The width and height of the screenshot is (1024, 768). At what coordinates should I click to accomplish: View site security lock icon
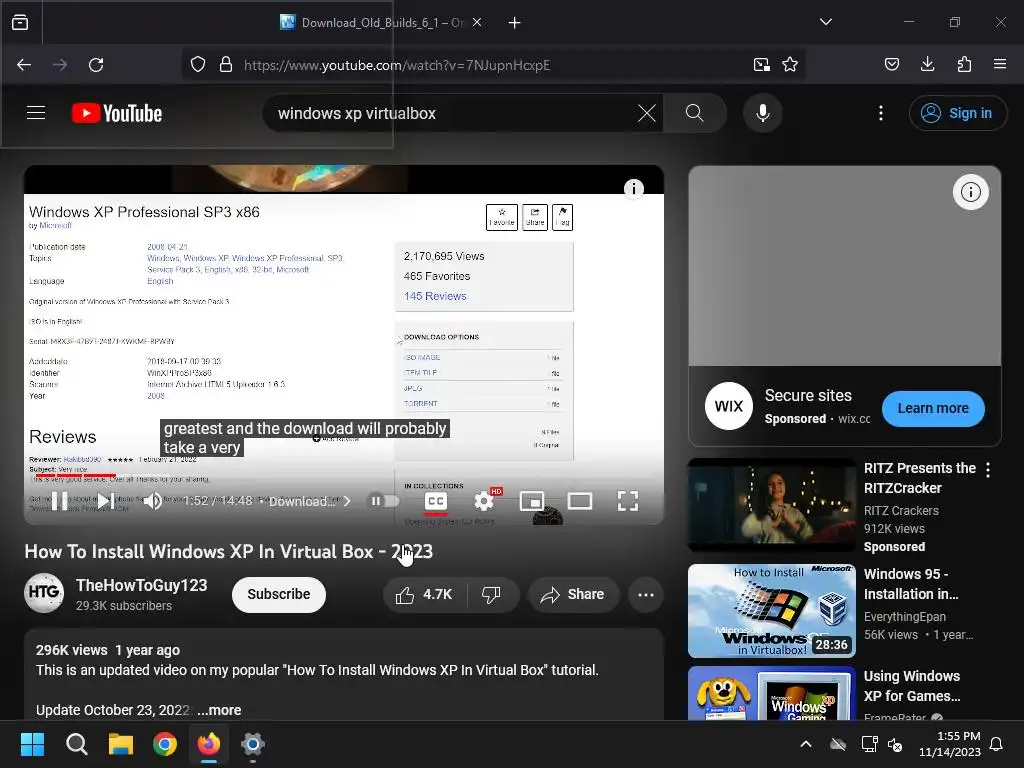click(226, 65)
